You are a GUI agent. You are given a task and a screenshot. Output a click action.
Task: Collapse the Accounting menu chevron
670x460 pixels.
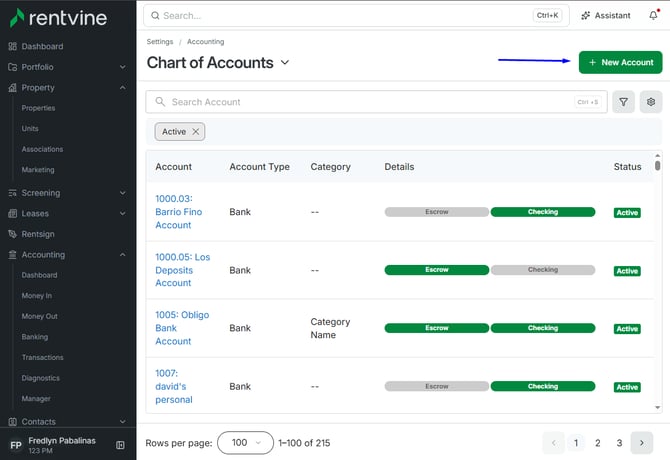click(x=123, y=255)
